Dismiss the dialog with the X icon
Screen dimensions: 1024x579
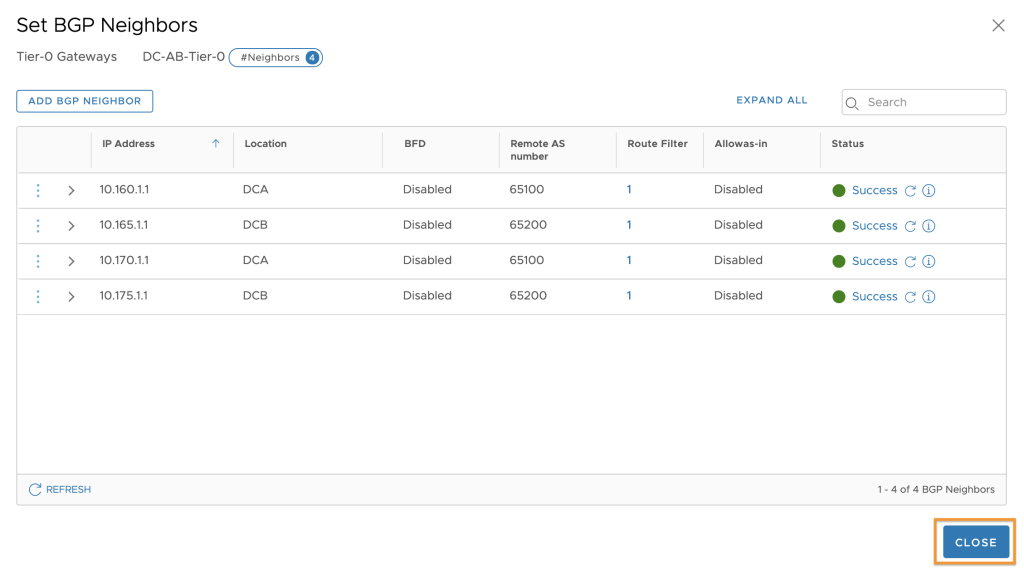tap(999, 25)
